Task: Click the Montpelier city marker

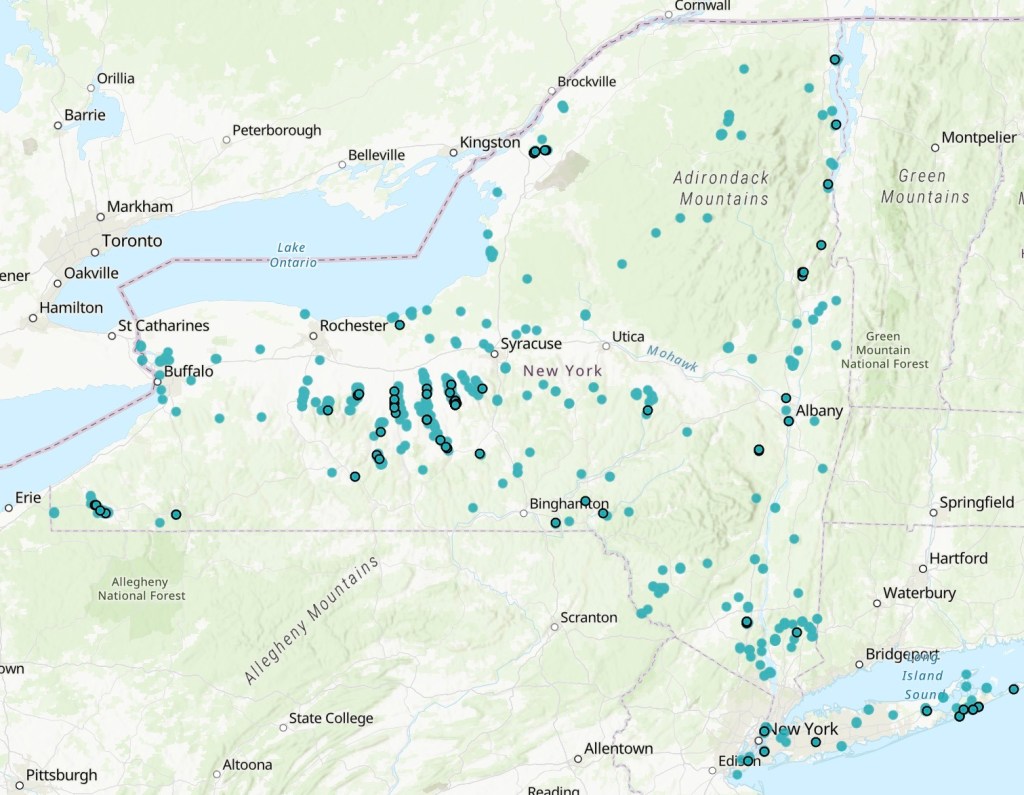Action: tap(935, 147)
